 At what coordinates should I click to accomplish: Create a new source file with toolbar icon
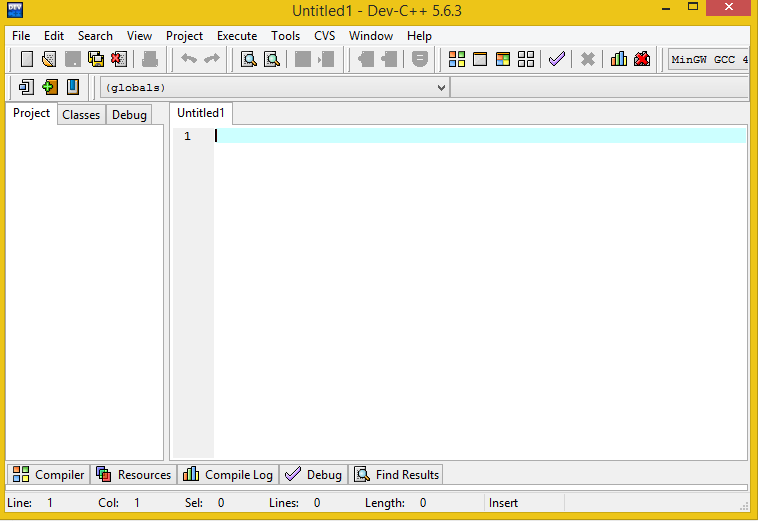[x=27, y=59]
